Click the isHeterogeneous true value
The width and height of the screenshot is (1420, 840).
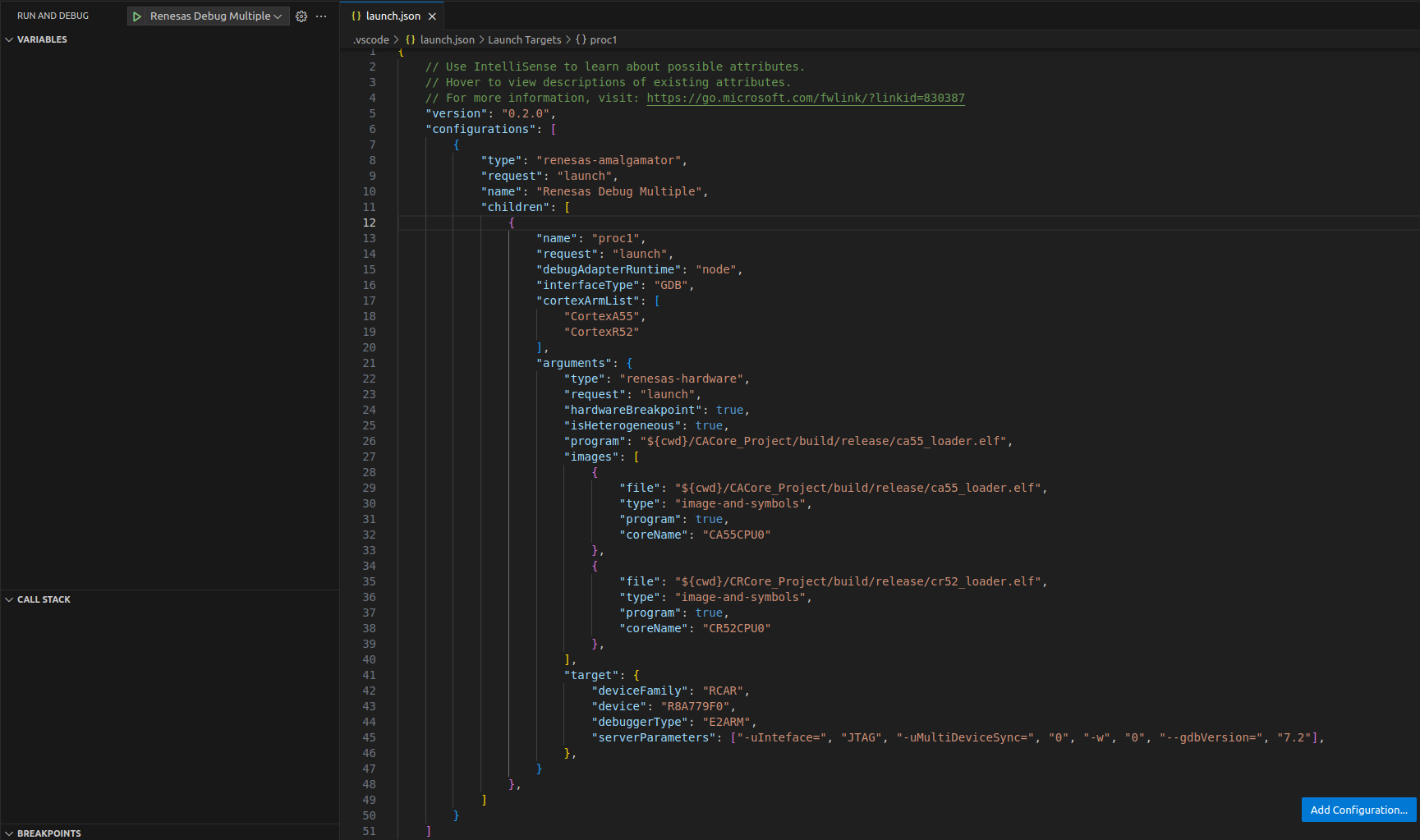tap(709, 425)
